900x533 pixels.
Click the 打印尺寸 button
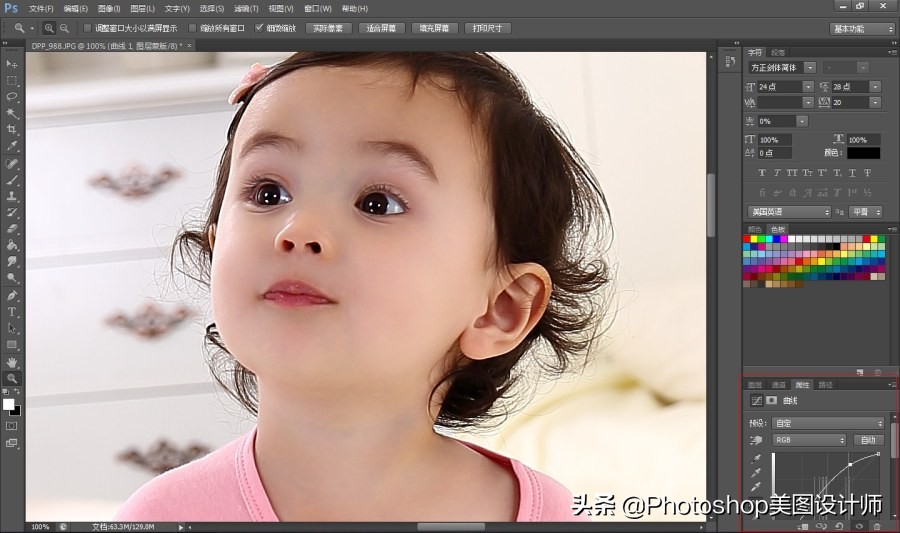(487, 28)
